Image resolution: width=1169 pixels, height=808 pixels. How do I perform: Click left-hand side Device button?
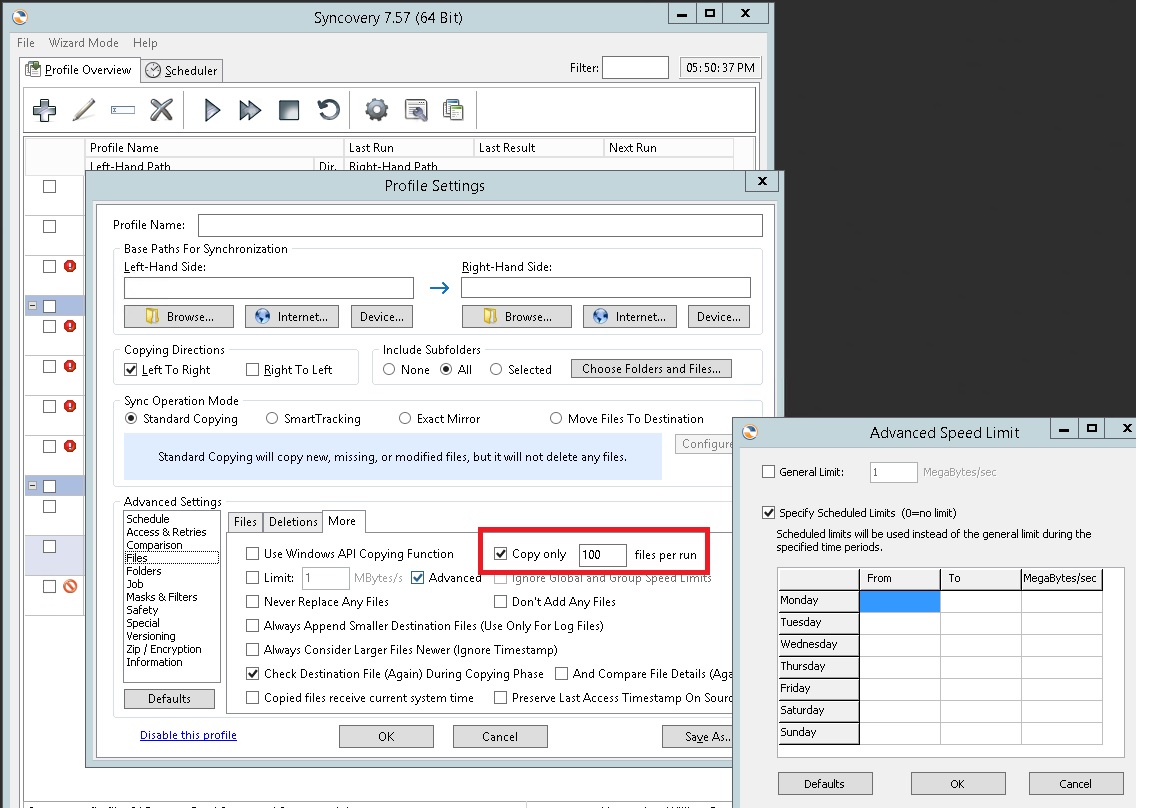pyautogui.click(x=382, y=317)
